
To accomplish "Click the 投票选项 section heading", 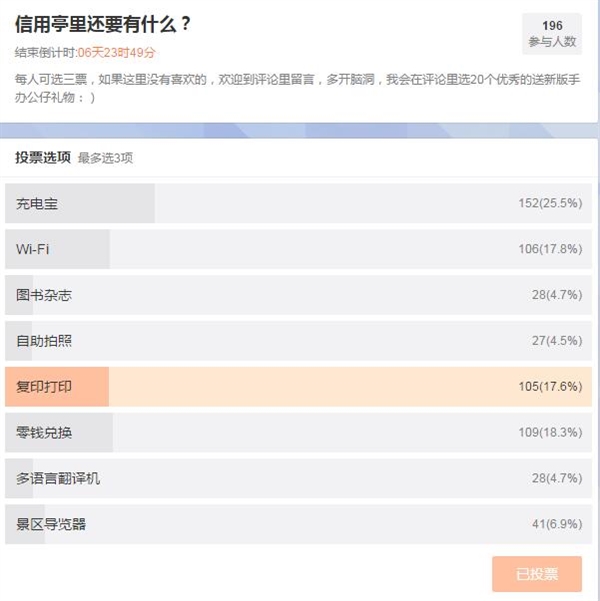I will tap(43, 157).
